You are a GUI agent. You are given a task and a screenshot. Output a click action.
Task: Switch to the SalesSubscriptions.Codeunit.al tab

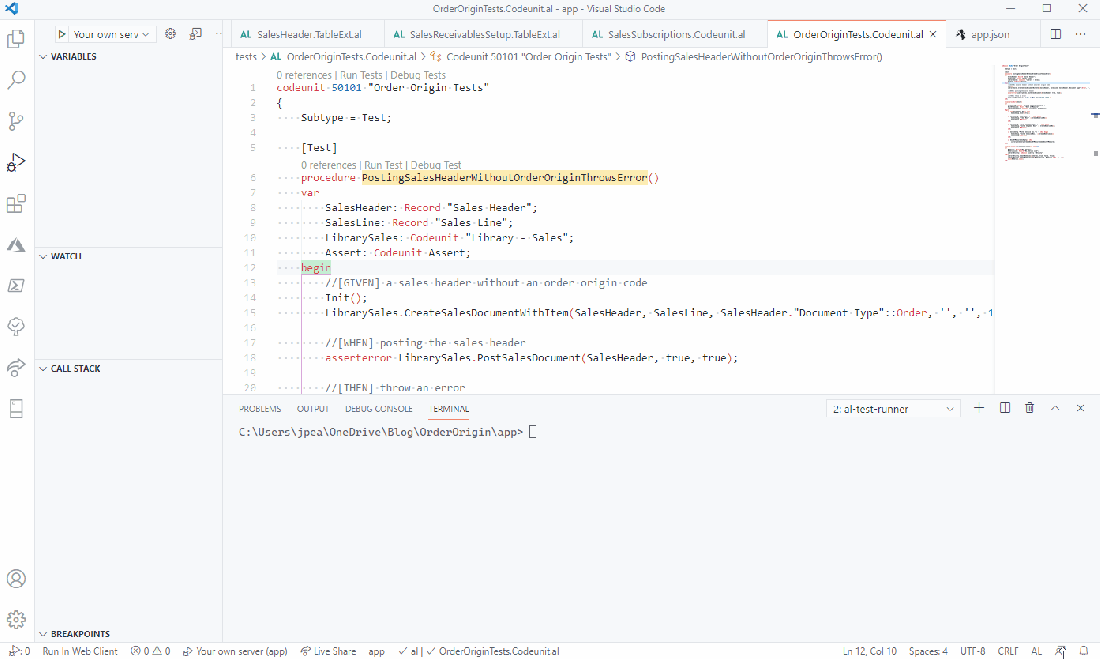pos(670,34)
